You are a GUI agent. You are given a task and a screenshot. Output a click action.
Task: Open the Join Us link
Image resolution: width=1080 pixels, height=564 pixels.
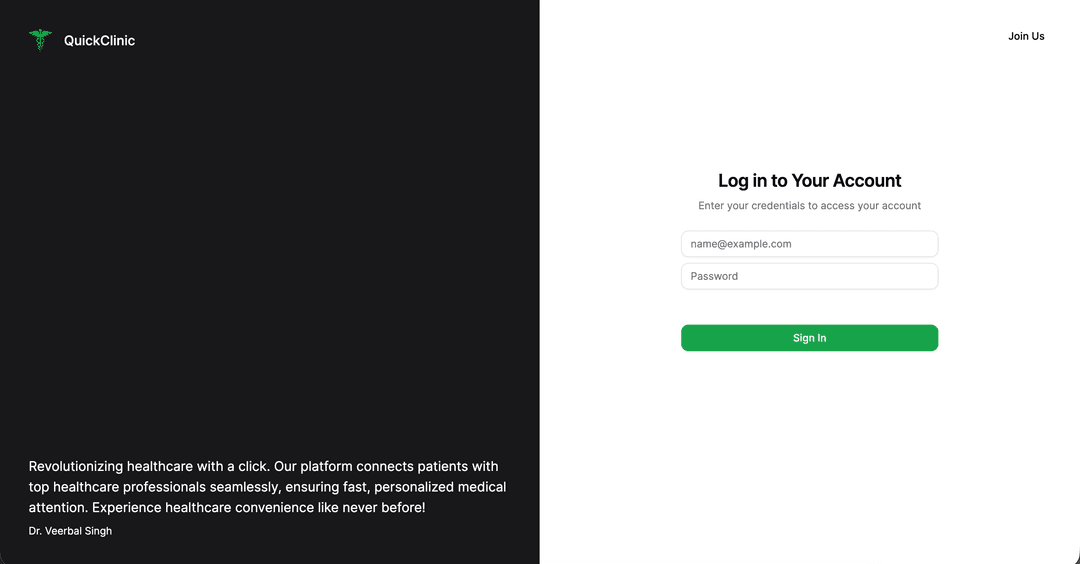1026,36
